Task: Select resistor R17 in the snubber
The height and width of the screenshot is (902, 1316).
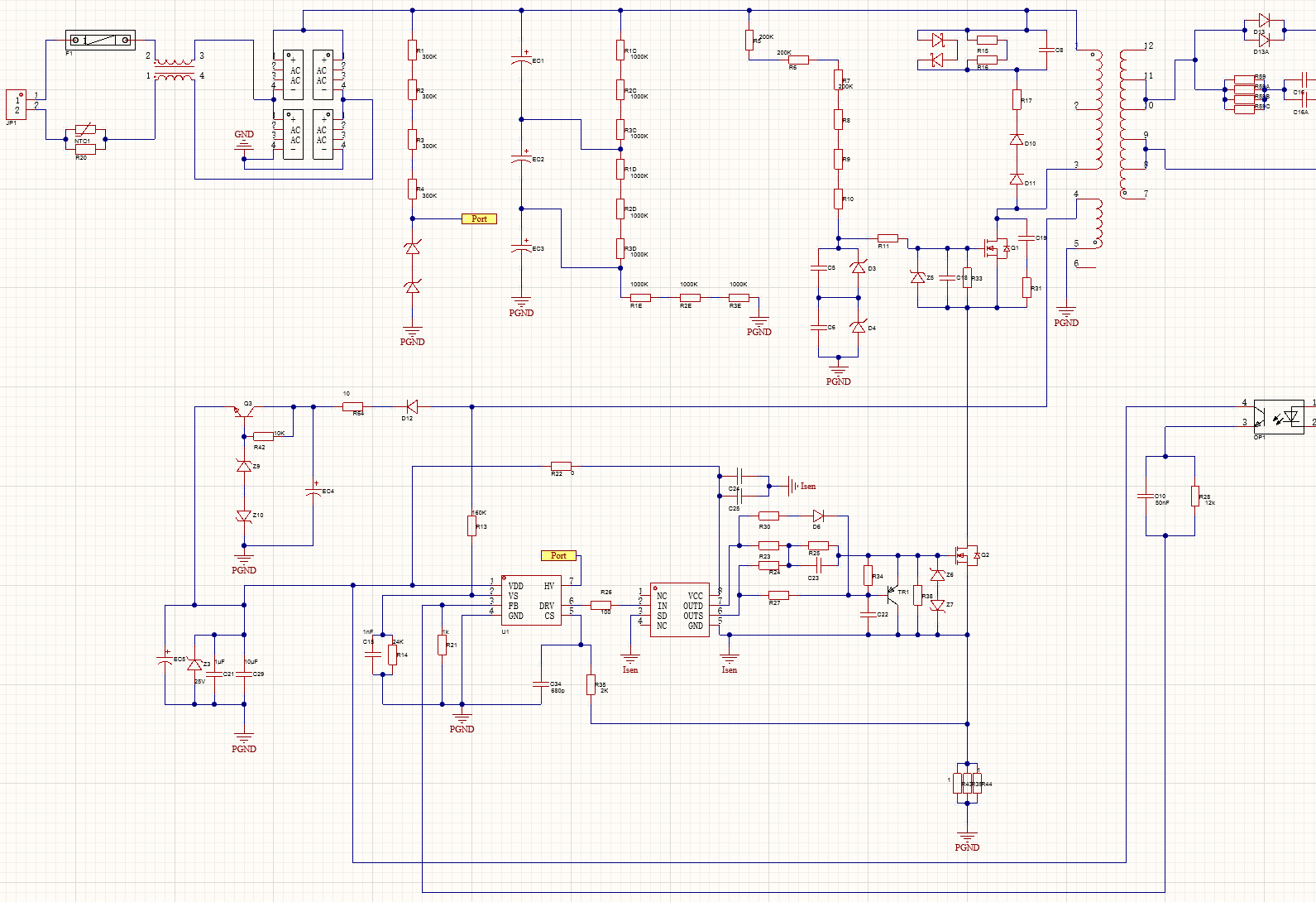Action: coord(1017,99)
